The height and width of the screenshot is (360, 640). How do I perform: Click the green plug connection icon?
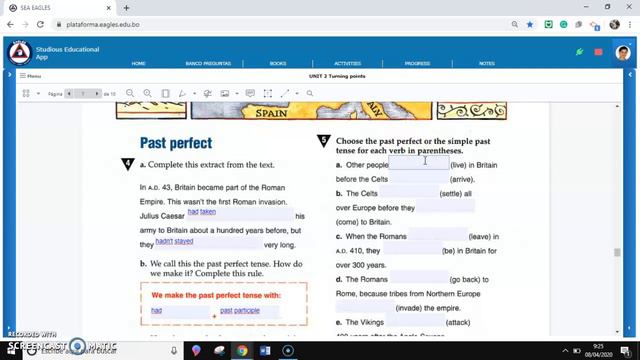tap(580, 52)
